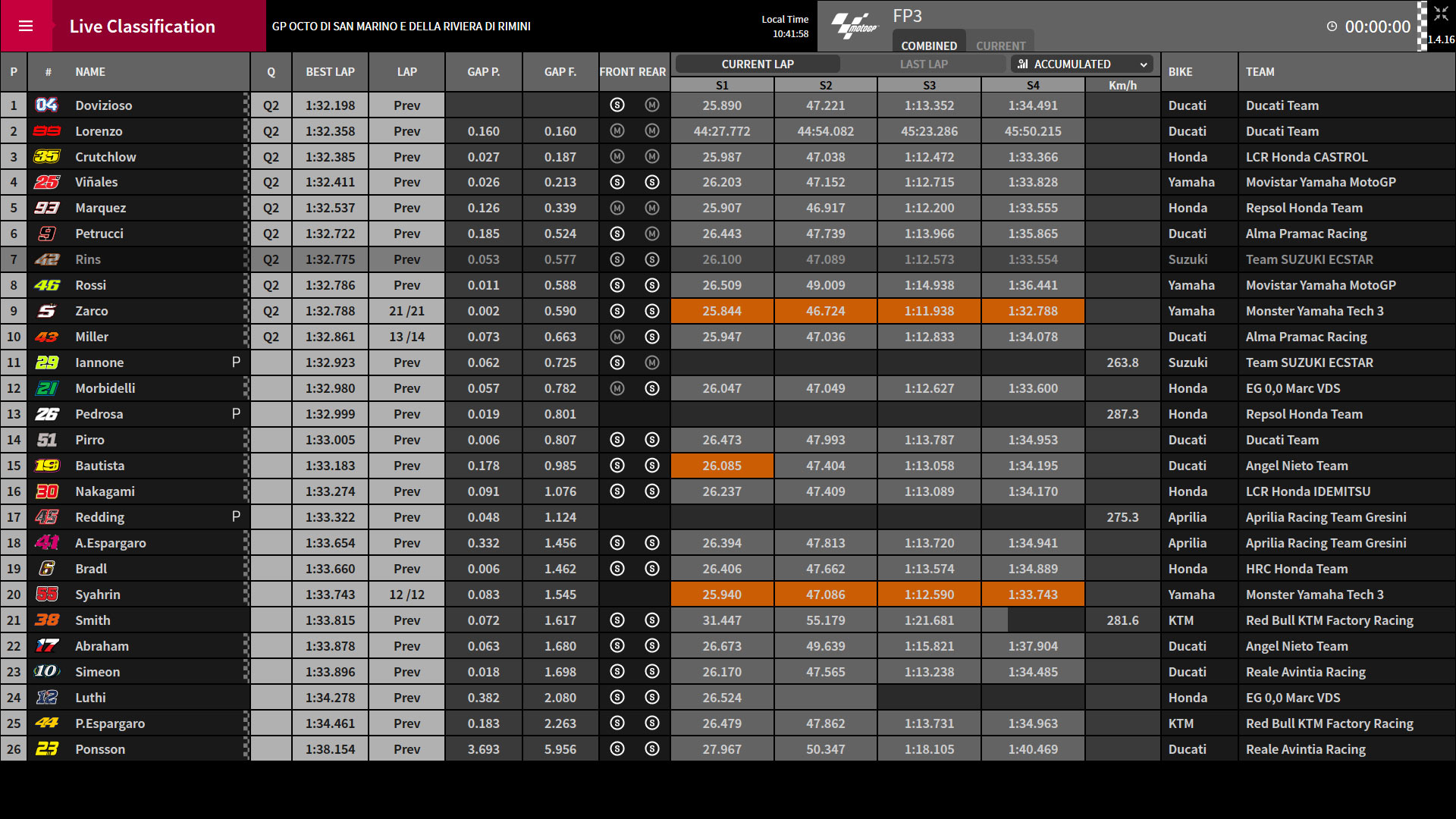The height and width of the screenshot is (819, 1456).
Task: Click the S1 sector column header
Action: (722, 85)
